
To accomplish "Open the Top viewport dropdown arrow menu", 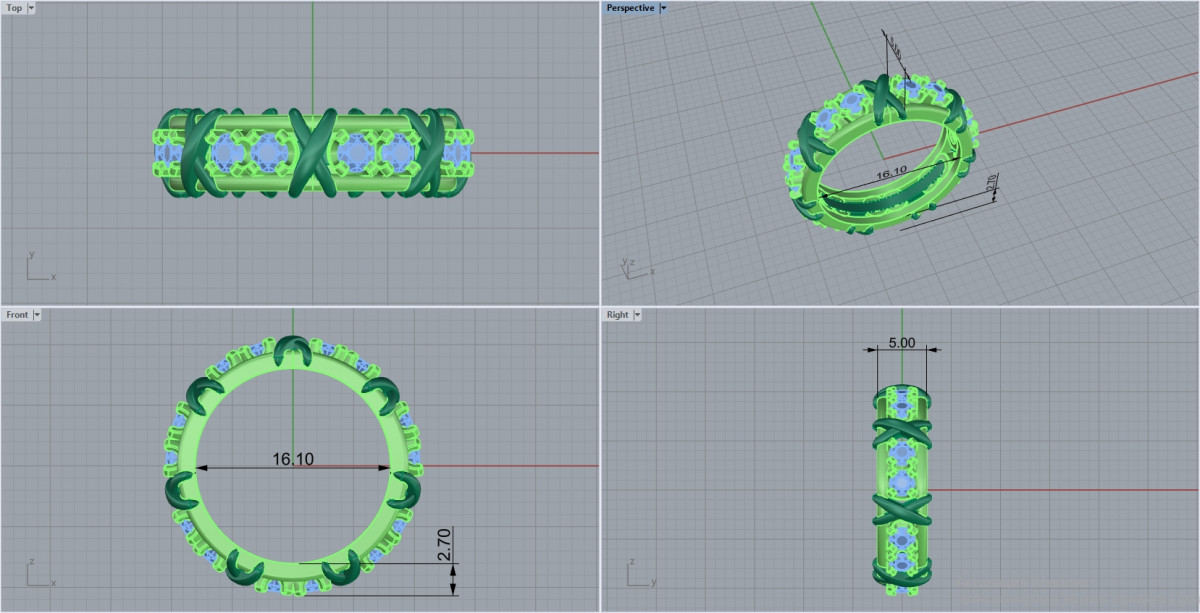I will pos(32,8).
